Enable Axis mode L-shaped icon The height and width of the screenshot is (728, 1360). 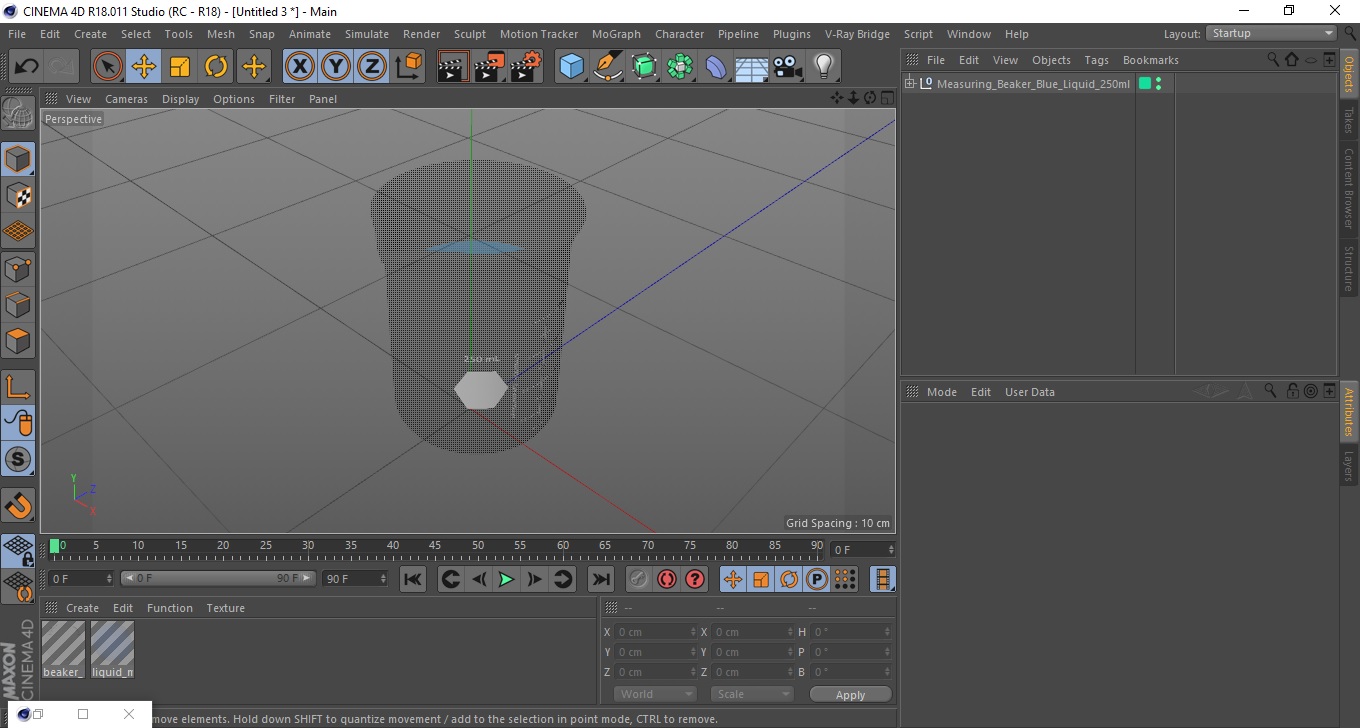click(18, 387)
